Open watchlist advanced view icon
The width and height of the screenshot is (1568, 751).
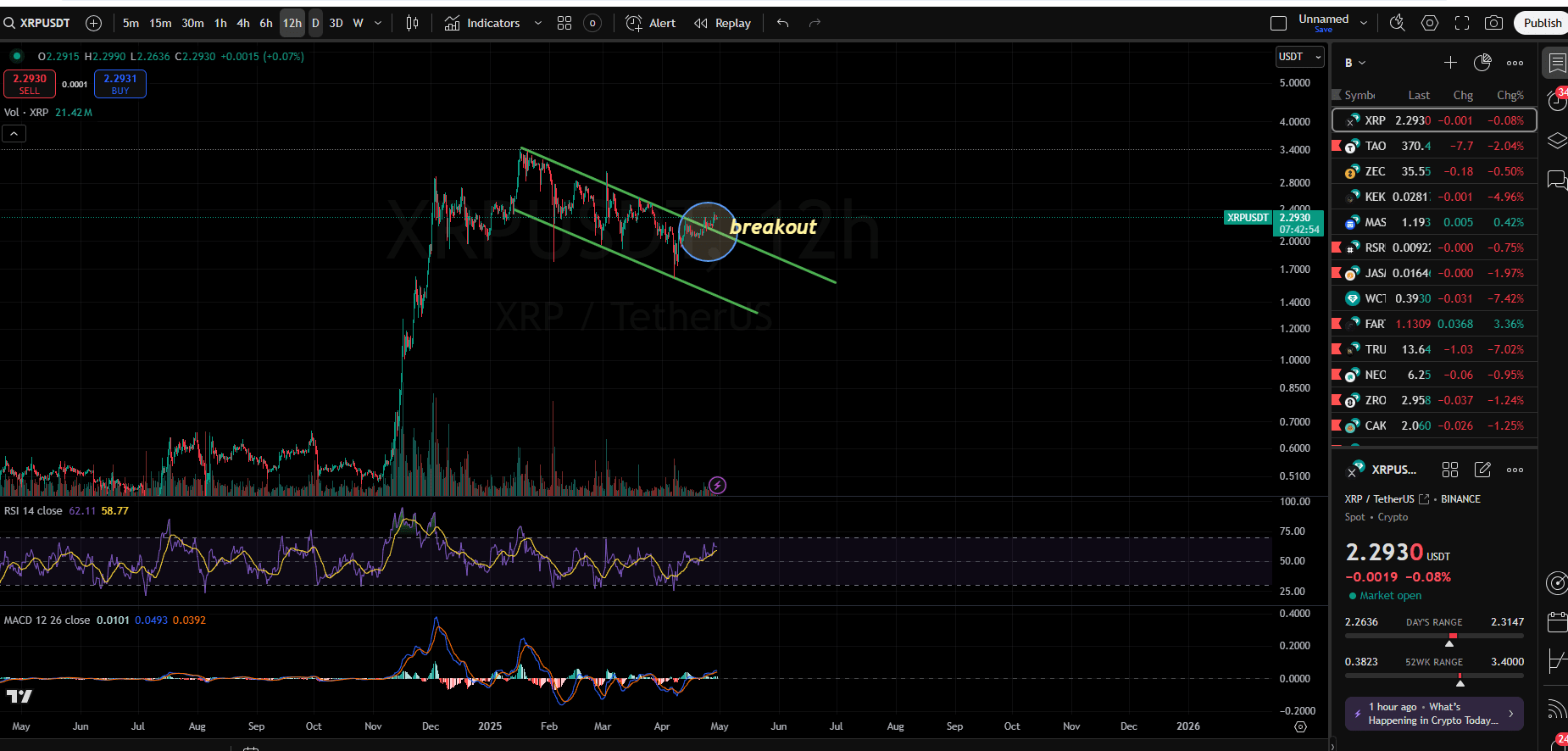point(1482,63)
